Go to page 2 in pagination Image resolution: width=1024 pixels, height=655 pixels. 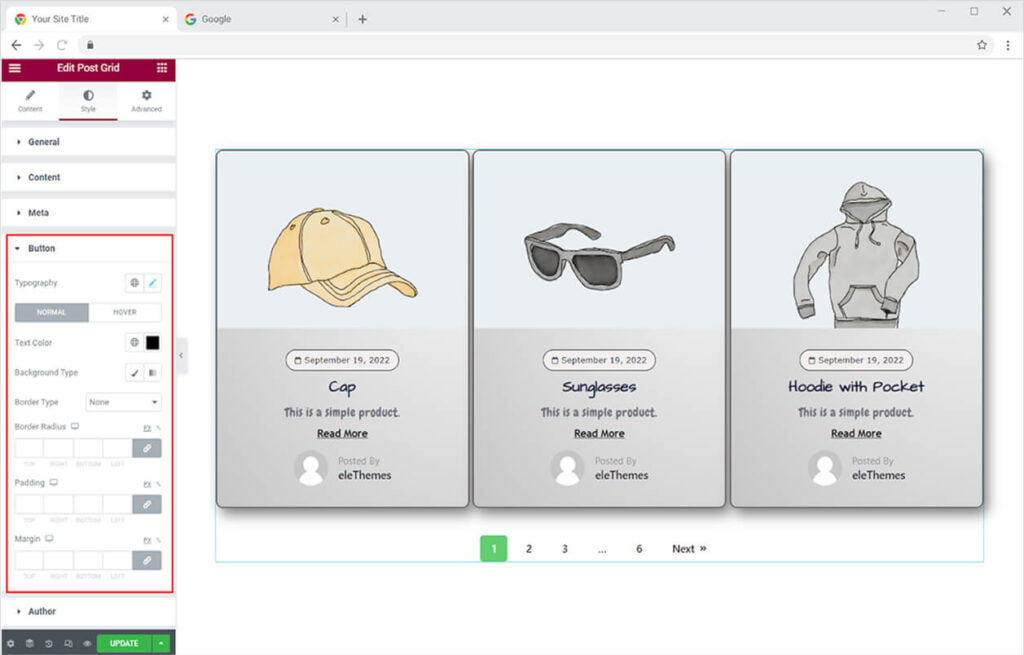coord(529,549)
